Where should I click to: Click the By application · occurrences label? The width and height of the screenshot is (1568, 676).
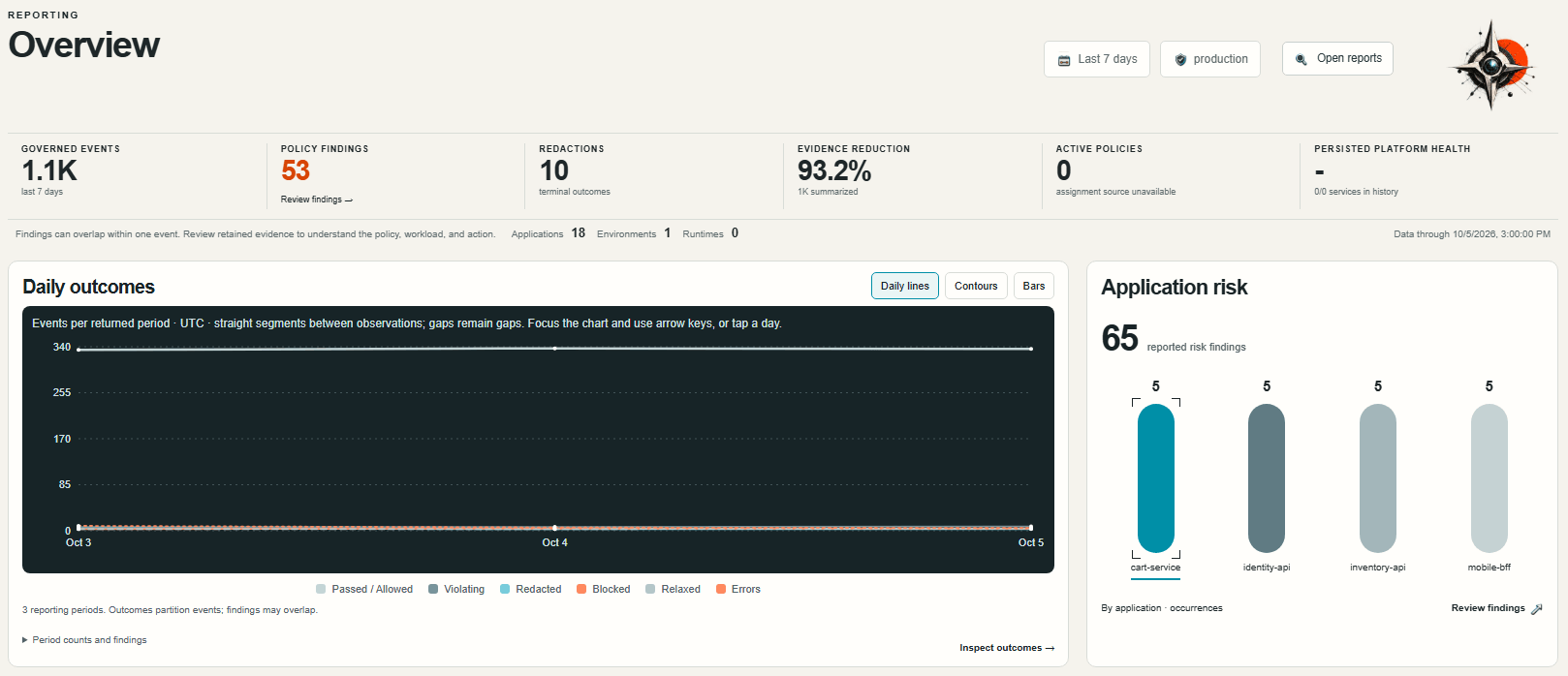click(x=1162, y=608)
